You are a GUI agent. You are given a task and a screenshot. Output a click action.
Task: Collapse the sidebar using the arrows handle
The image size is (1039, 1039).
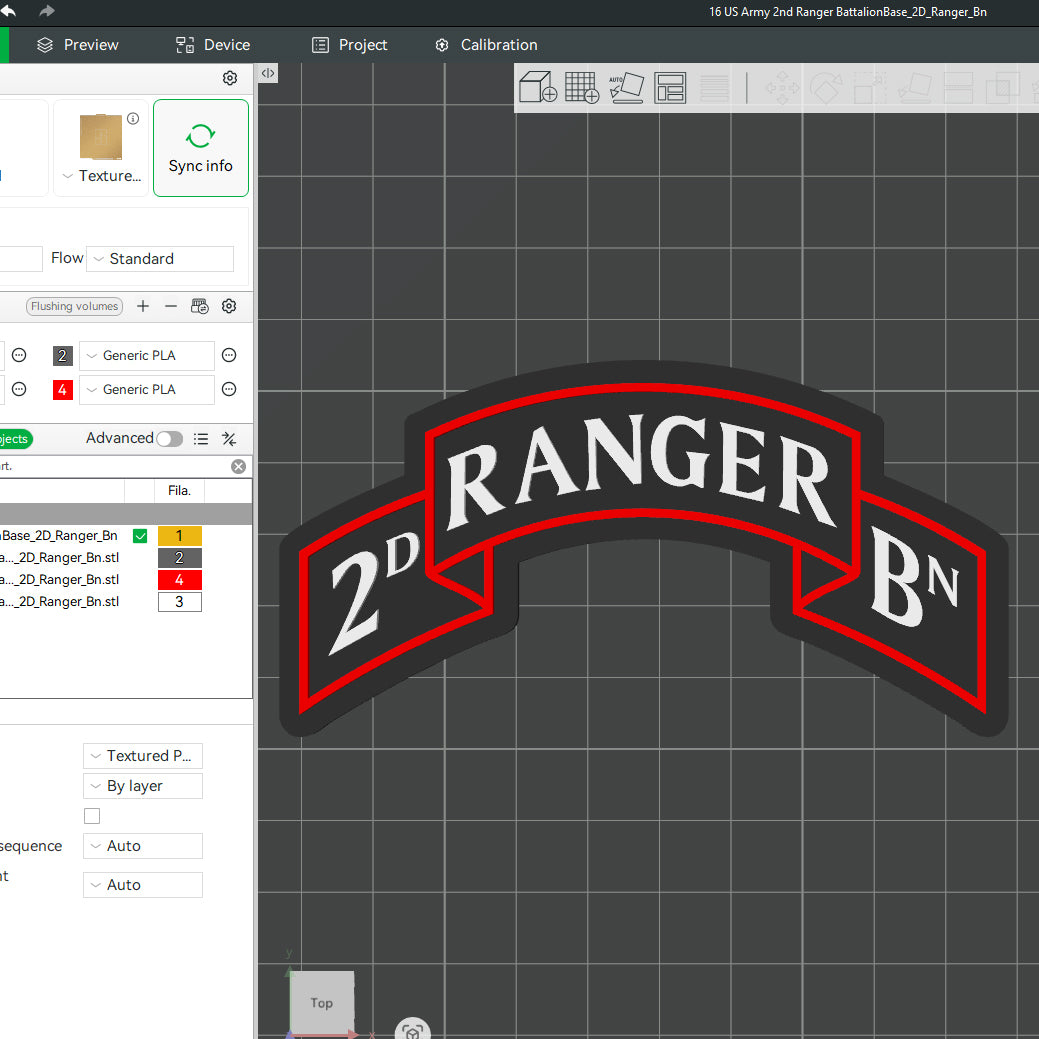268,73
